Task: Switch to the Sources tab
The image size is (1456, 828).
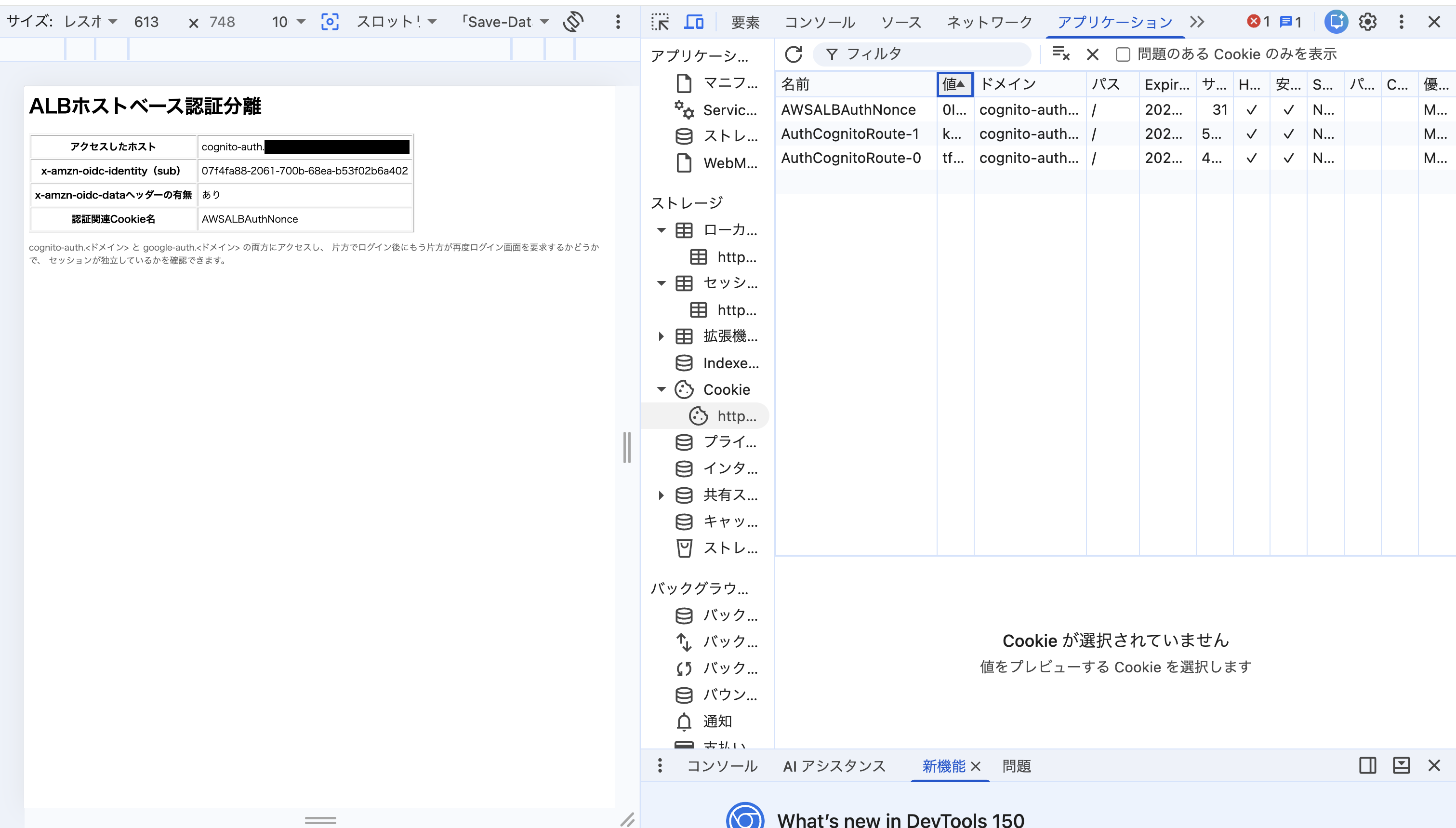Action: (901, 22)
